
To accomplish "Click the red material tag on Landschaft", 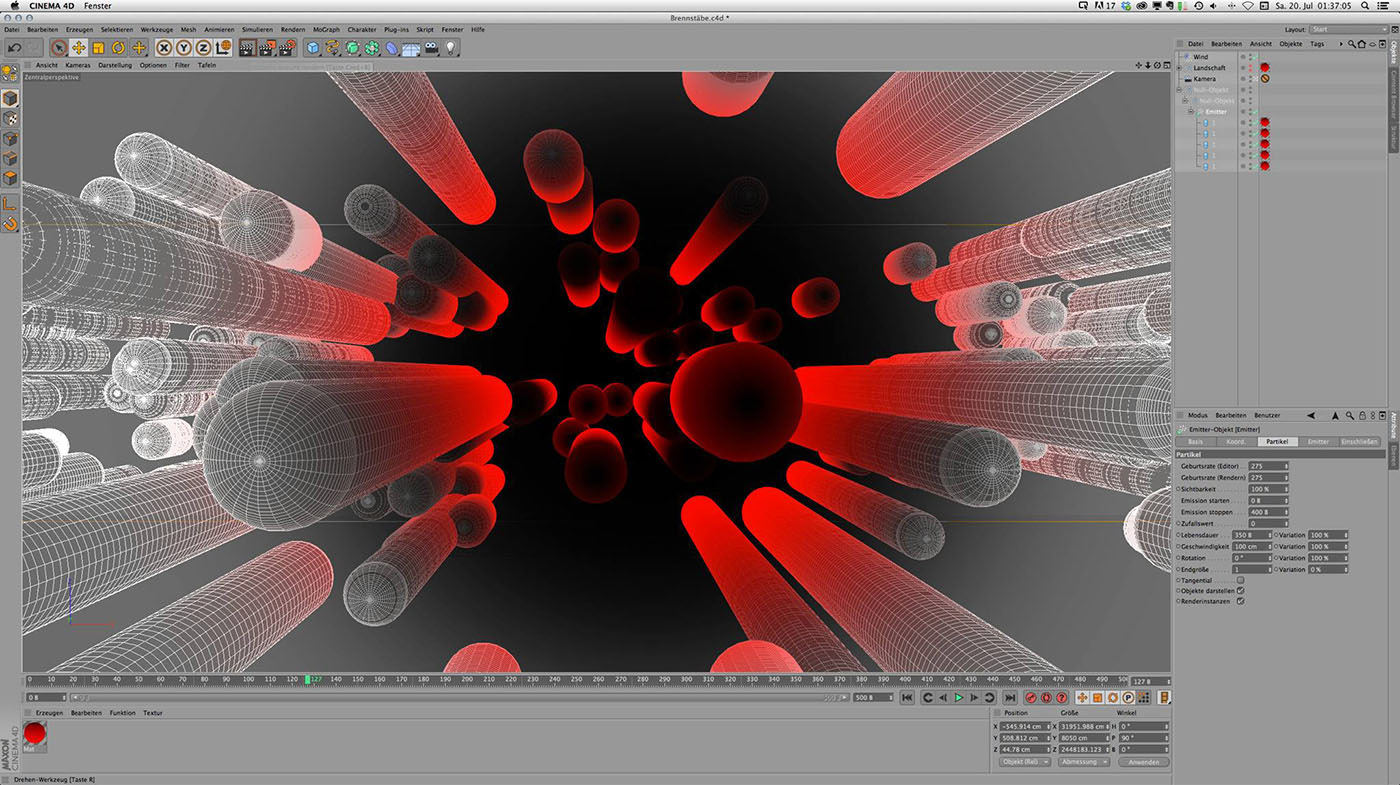I will 1264,68.
